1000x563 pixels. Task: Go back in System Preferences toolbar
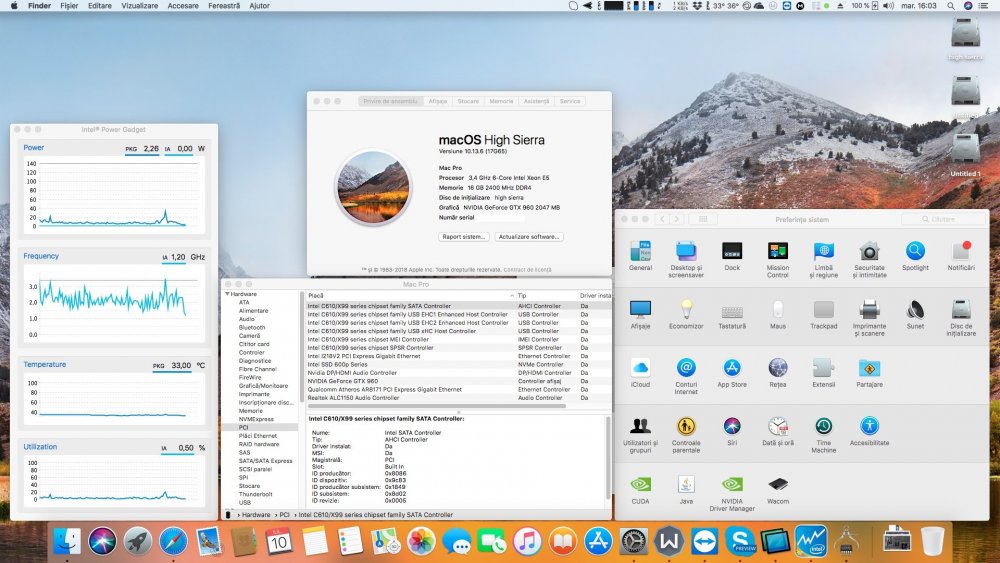[662, 219]
